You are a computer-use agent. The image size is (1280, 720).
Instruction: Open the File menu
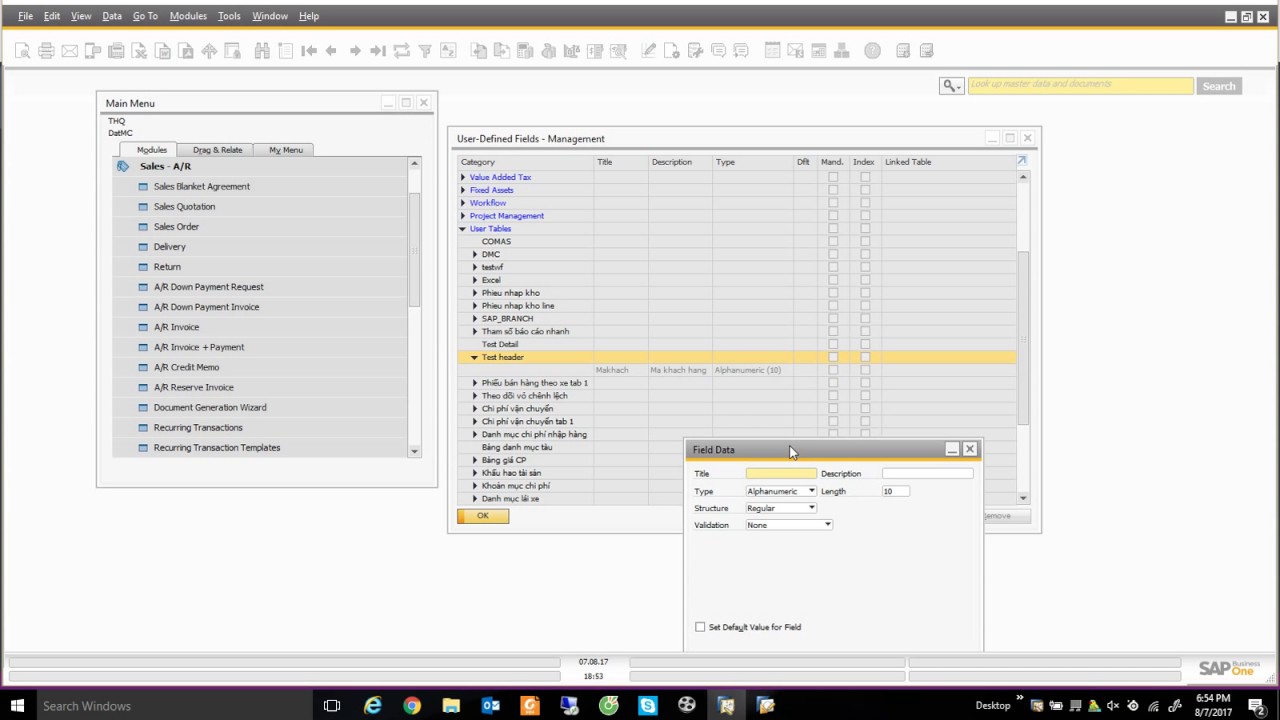(25, 16)
